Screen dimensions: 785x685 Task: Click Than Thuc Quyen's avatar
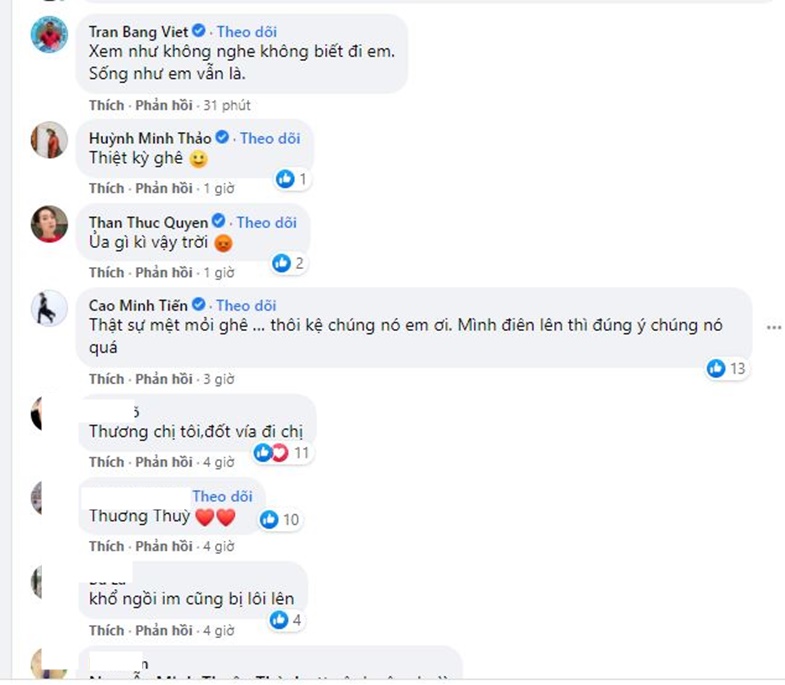(x=49, y=224)
